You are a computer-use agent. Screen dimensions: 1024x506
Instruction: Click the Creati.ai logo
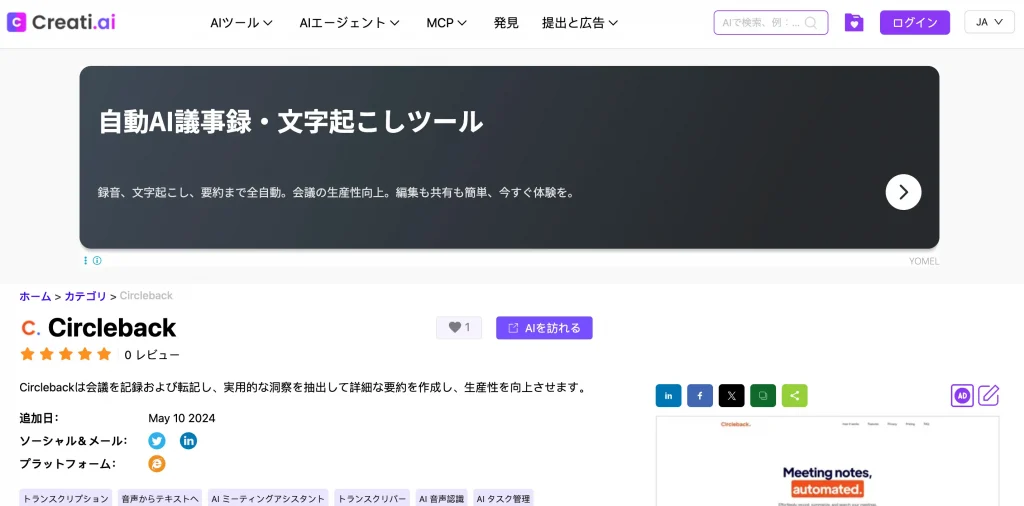[61, 23]
